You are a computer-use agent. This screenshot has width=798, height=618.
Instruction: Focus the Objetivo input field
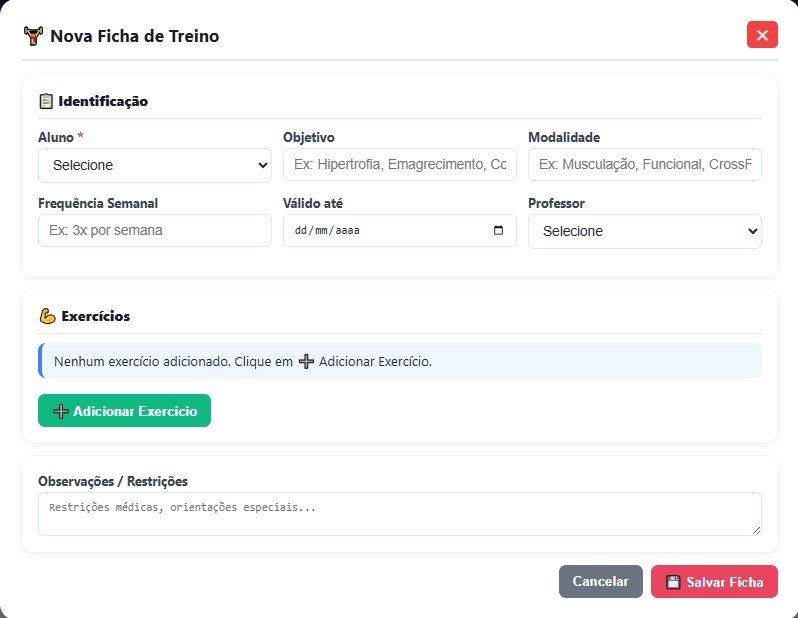click(x=400, y=164)
